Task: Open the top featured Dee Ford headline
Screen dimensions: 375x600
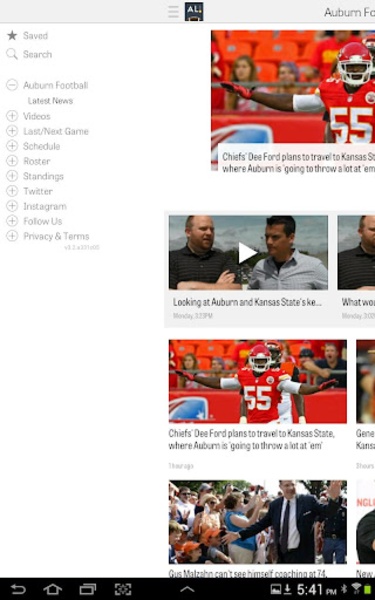Action: [x=298, y=163]
